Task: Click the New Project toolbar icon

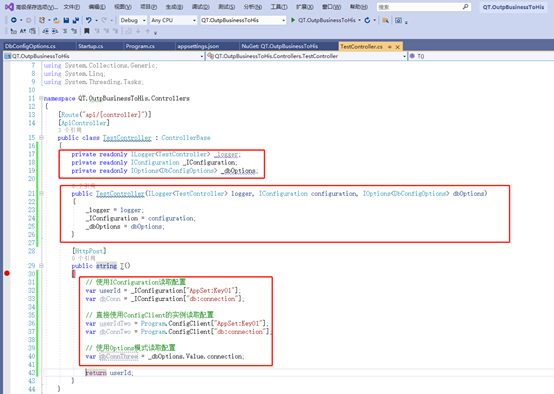Action: pyautogui.click(x=42, y=20)
